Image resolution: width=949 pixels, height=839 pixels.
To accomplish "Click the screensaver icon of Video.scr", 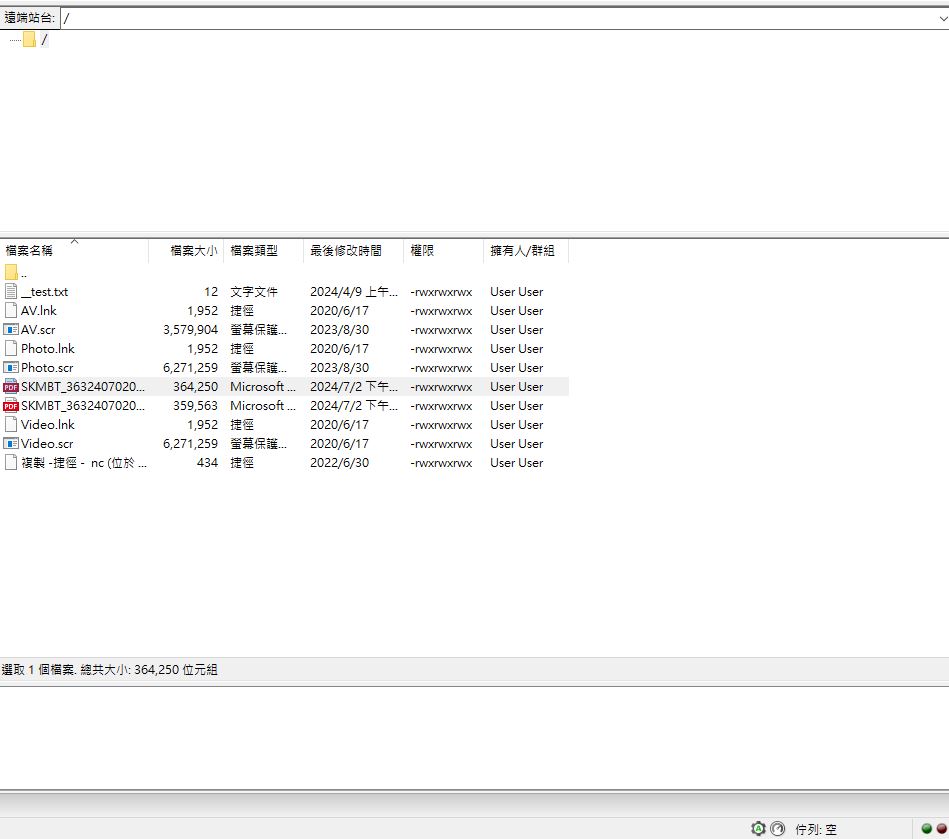I will click(11, 444).
